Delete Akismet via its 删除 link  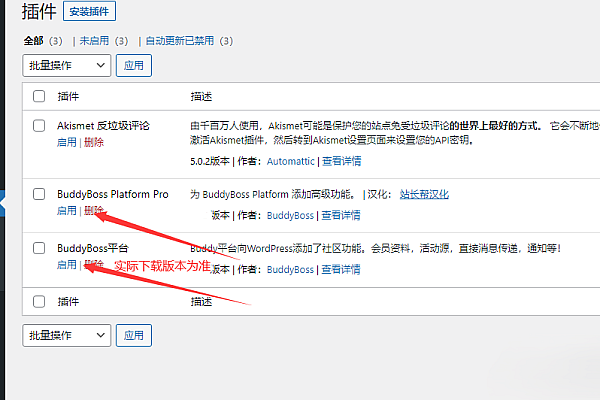coord(94,142)
